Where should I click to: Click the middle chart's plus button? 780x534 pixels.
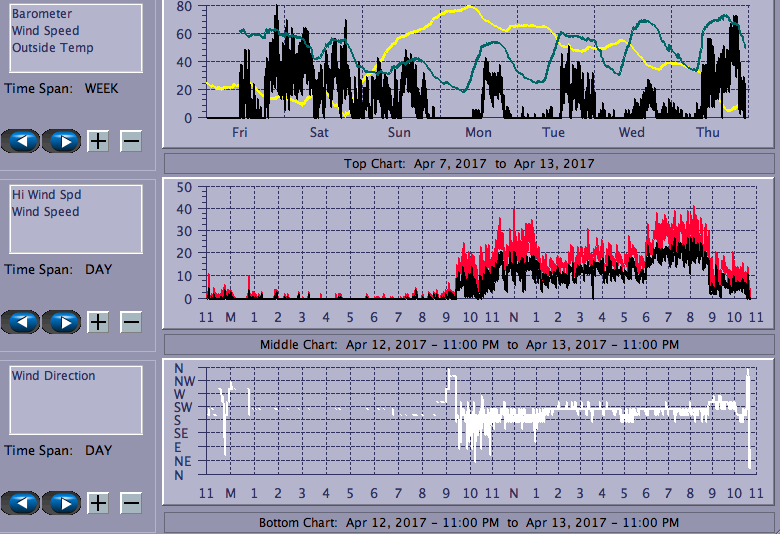[x=98, y=322]
